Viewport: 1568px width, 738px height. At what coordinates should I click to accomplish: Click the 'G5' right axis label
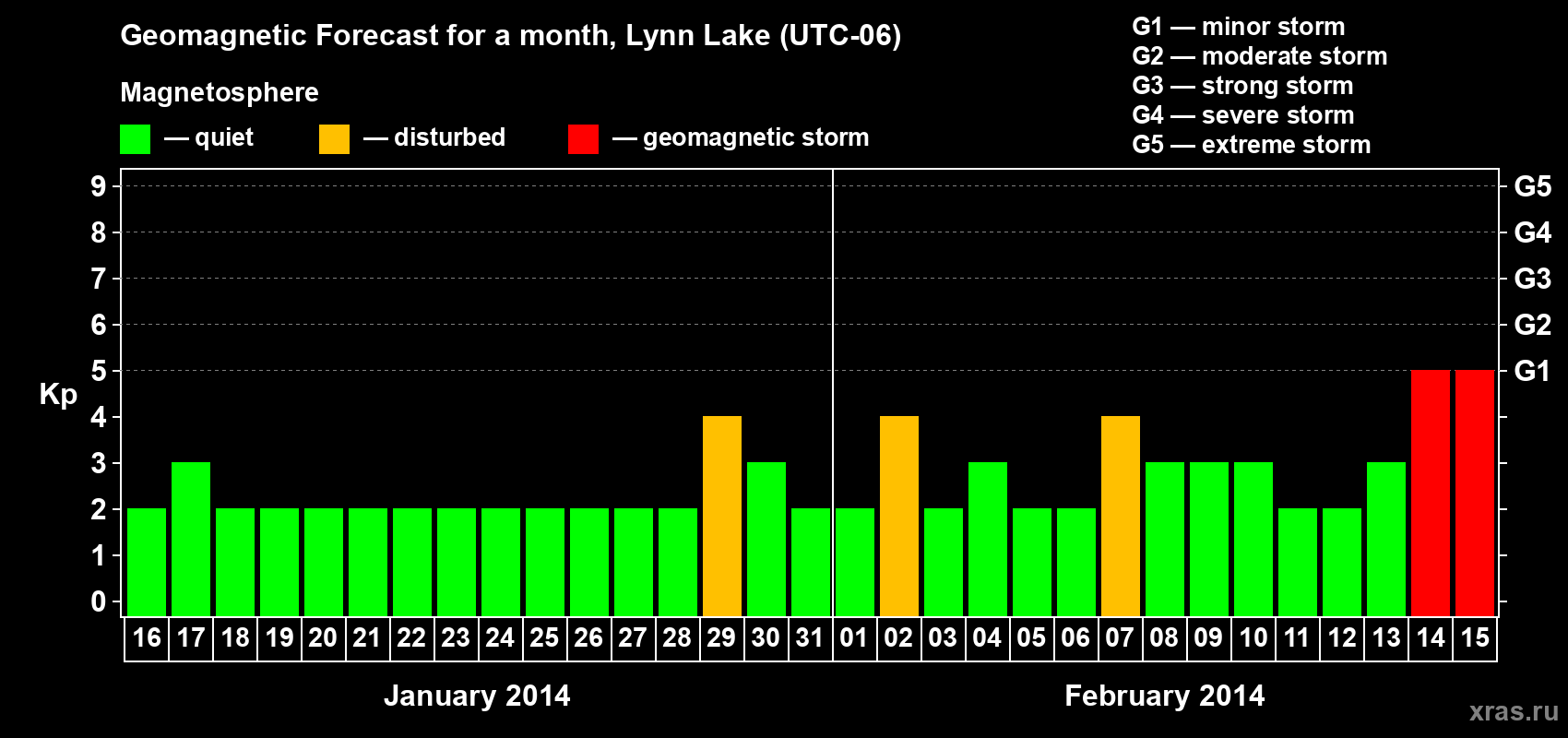(x=1532, y=186)
